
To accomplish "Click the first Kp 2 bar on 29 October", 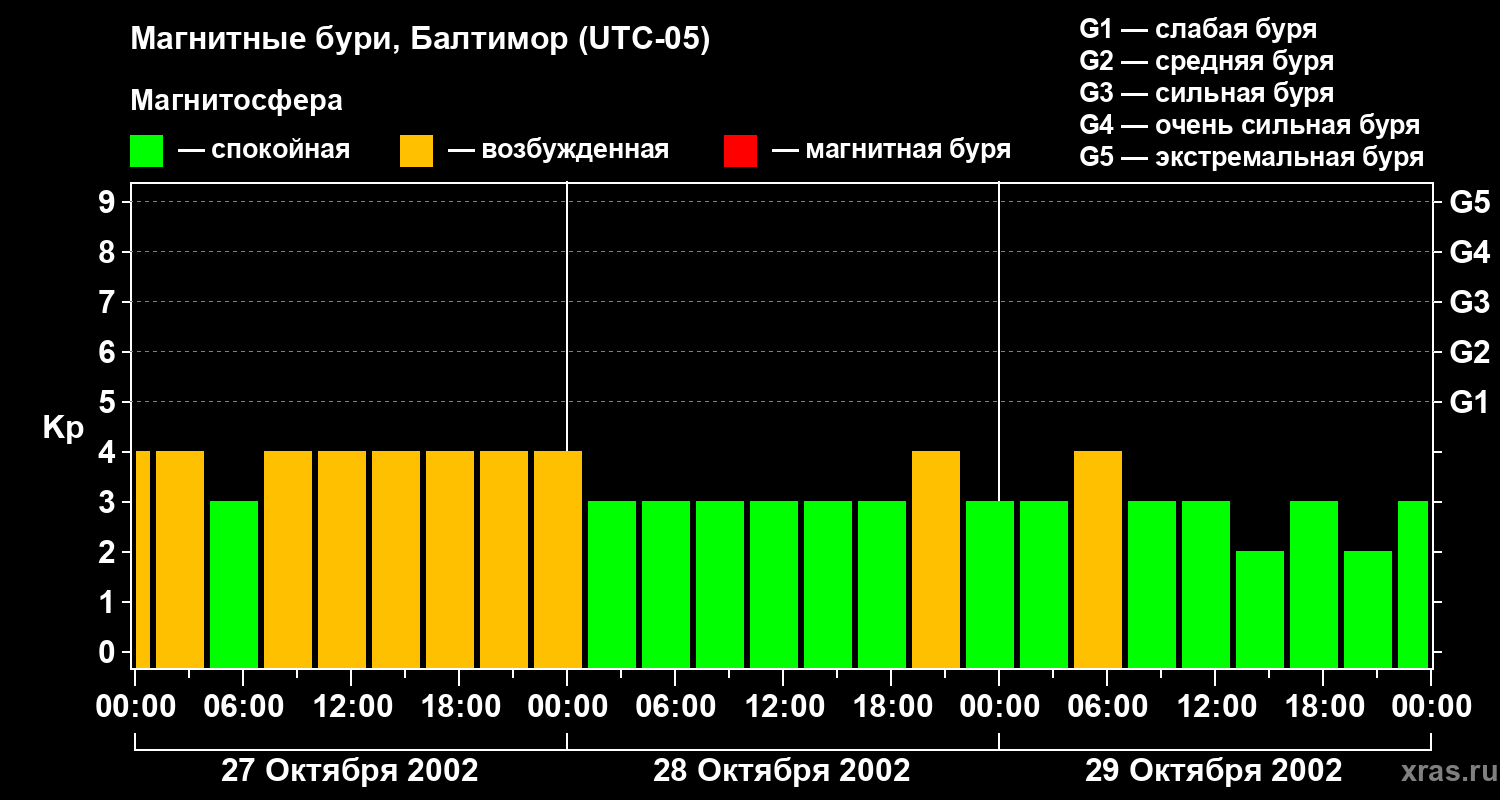I will point(1260,608).
